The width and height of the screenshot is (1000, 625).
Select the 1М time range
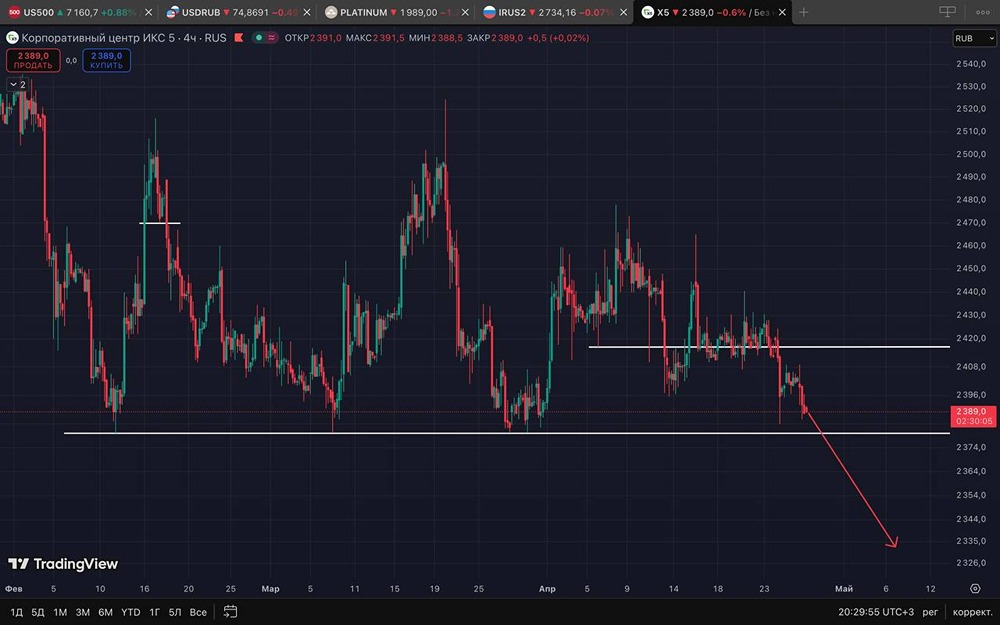click(x=60, y=612)
